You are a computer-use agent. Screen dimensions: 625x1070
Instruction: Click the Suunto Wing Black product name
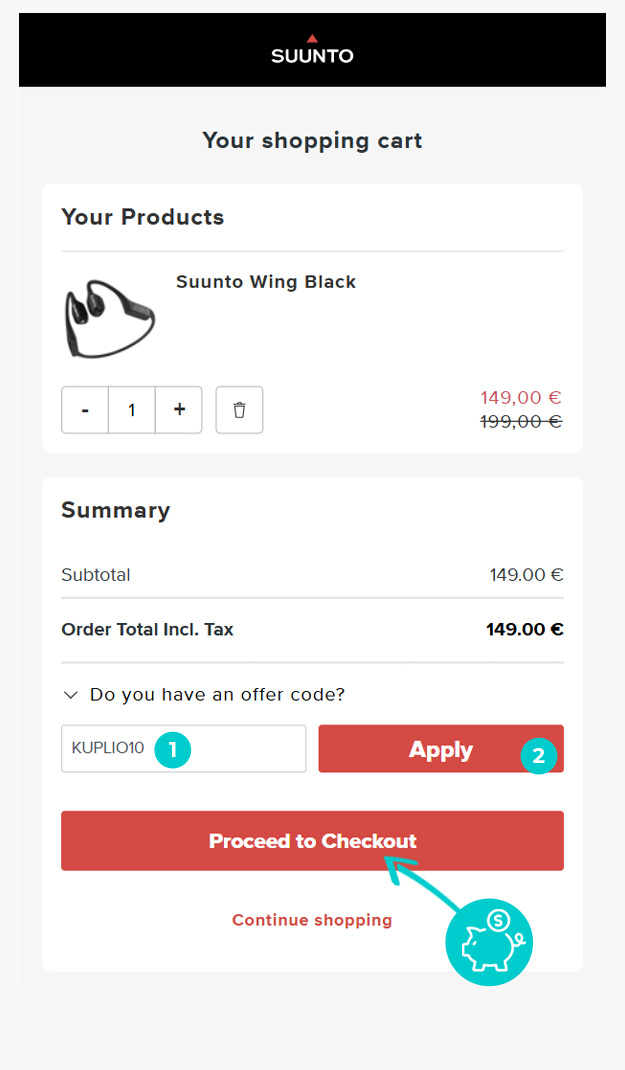266,282
